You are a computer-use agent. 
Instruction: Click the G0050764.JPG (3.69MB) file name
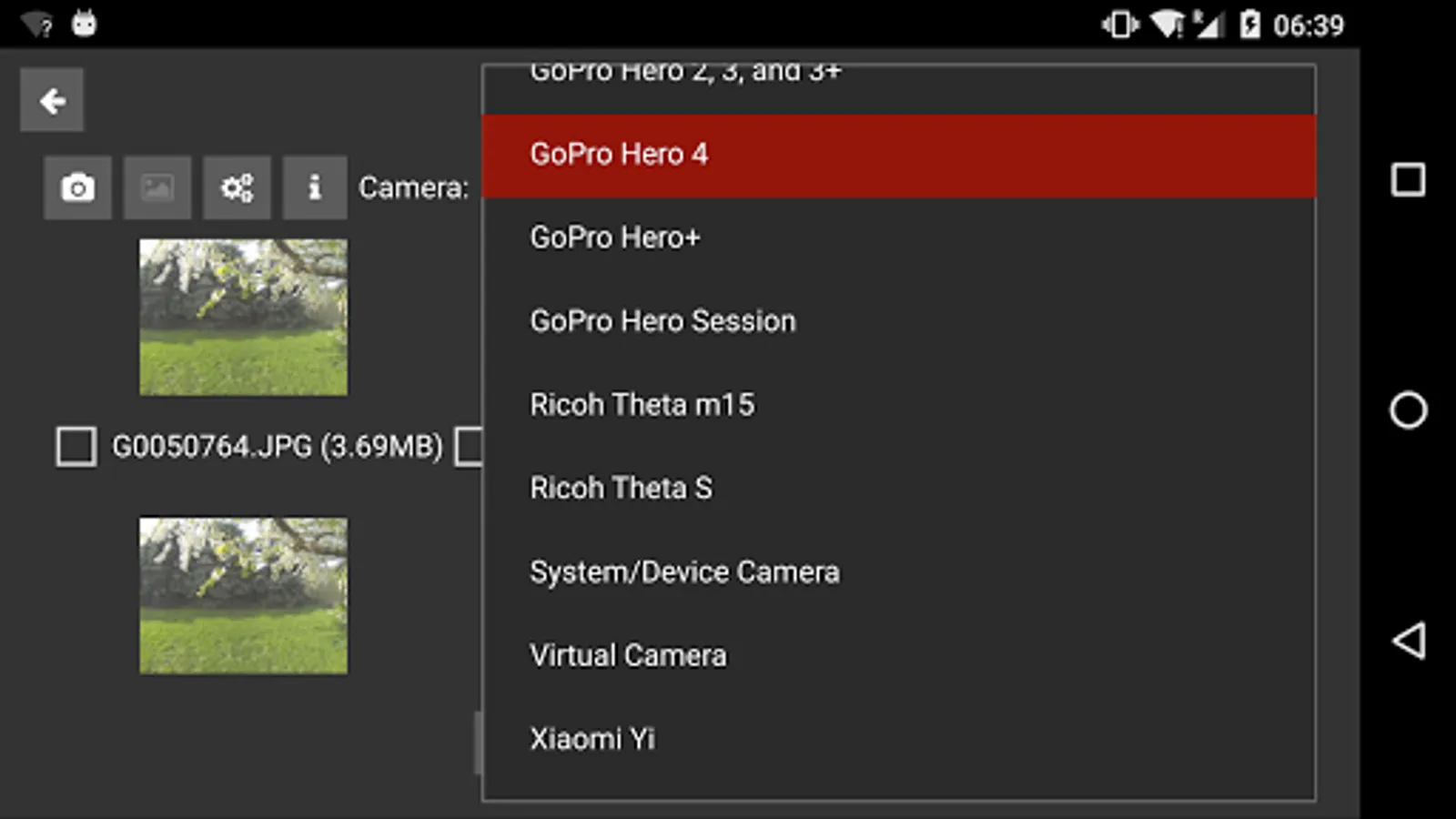[x=278, y=447]
